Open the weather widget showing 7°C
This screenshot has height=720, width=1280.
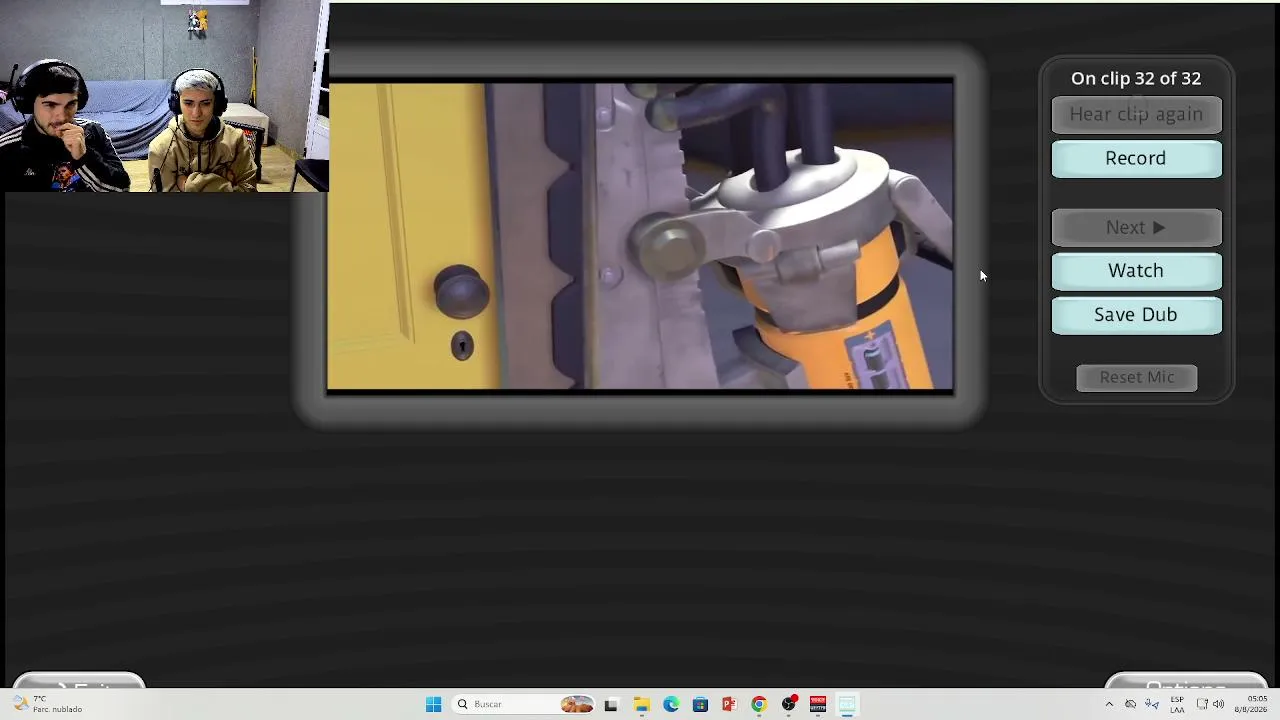48,704
